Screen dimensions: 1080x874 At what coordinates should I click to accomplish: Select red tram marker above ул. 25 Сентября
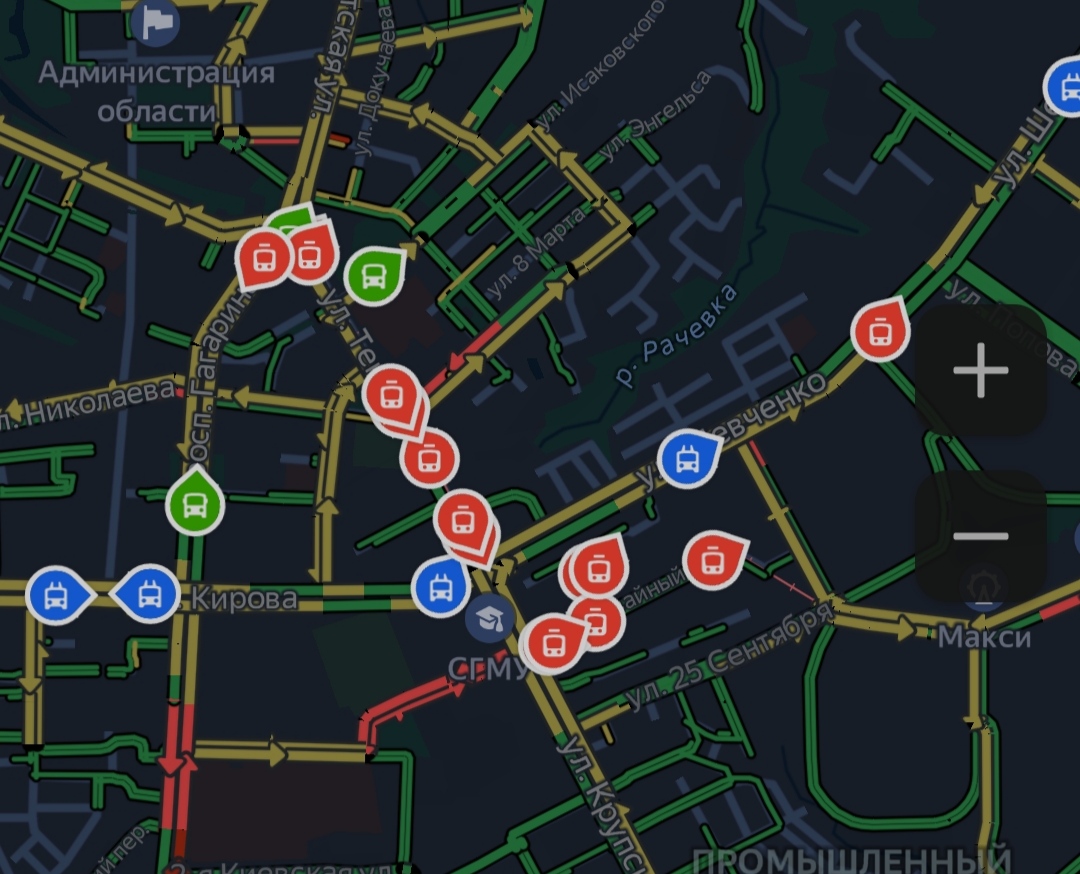pyautogui.click(x=714, y=561)
